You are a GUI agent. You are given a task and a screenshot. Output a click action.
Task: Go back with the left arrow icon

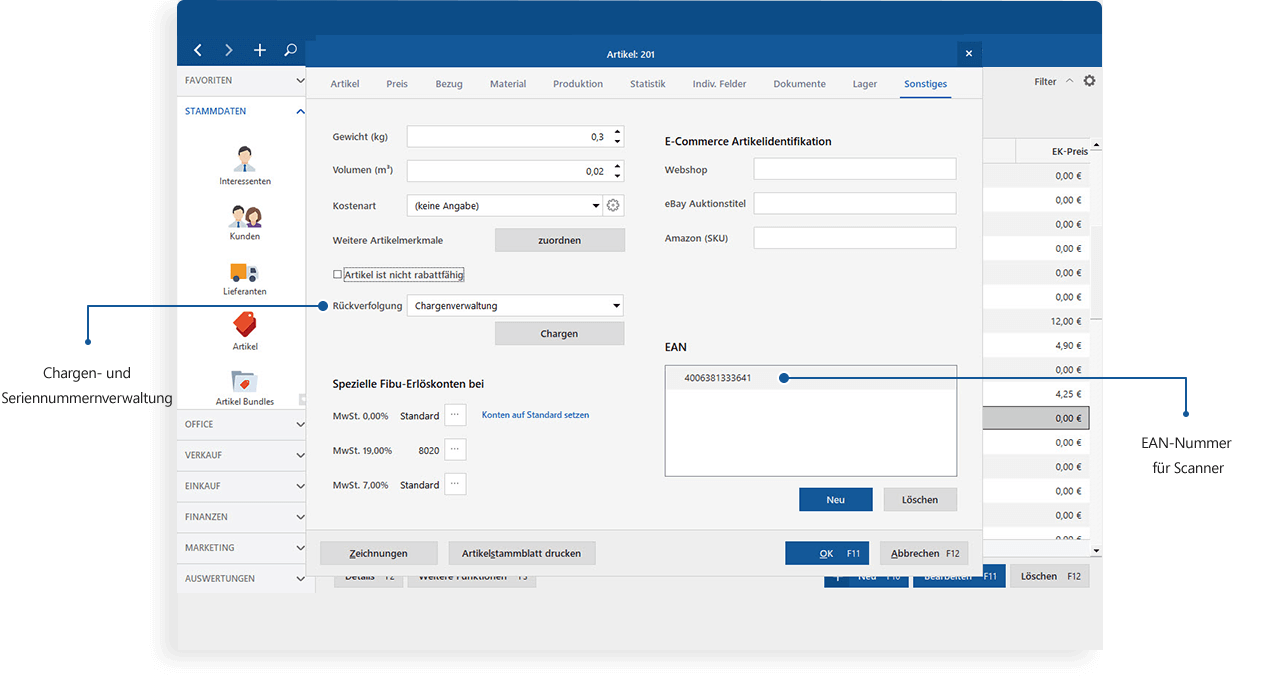198,50
